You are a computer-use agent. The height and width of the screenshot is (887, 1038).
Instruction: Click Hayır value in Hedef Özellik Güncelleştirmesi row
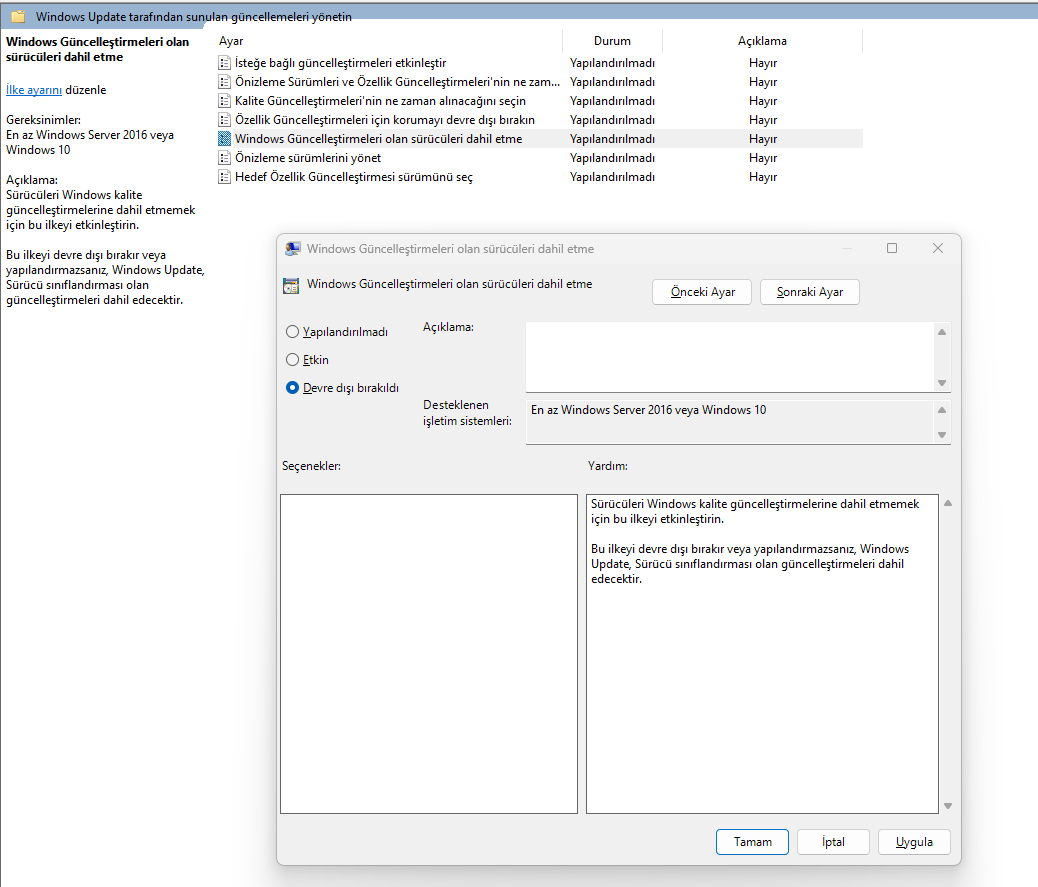coord(763,177)
